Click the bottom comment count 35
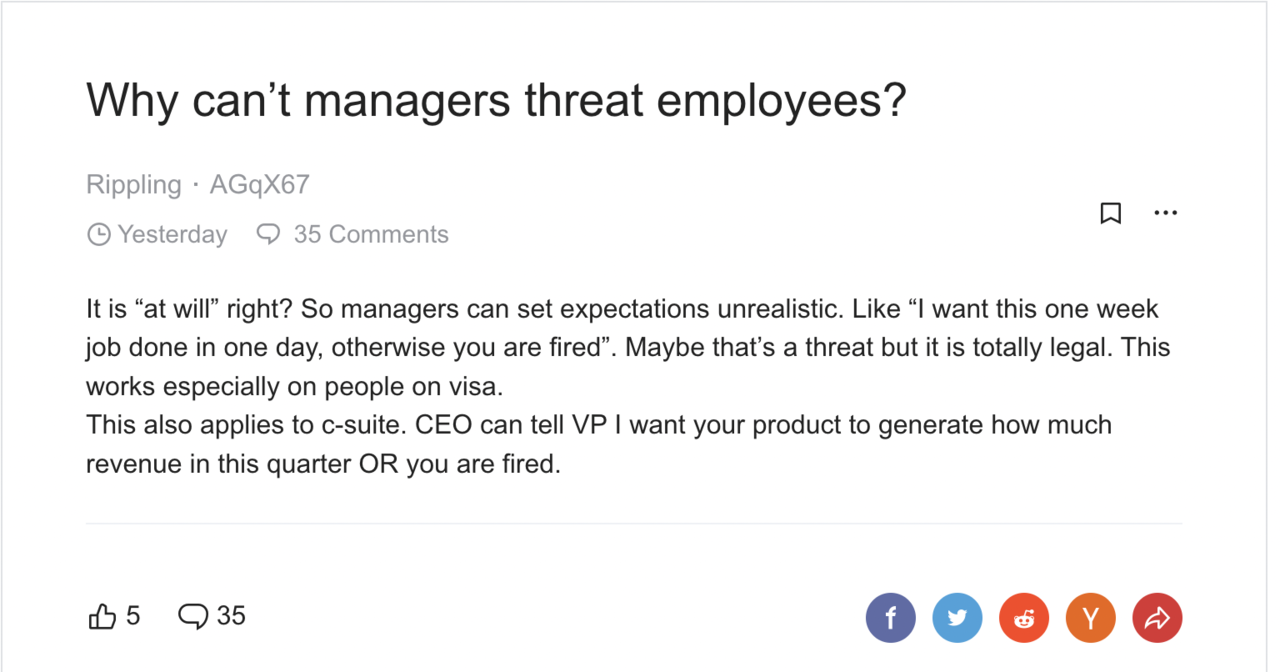This screenshot has width=1280, height=672. coord(231,616)
